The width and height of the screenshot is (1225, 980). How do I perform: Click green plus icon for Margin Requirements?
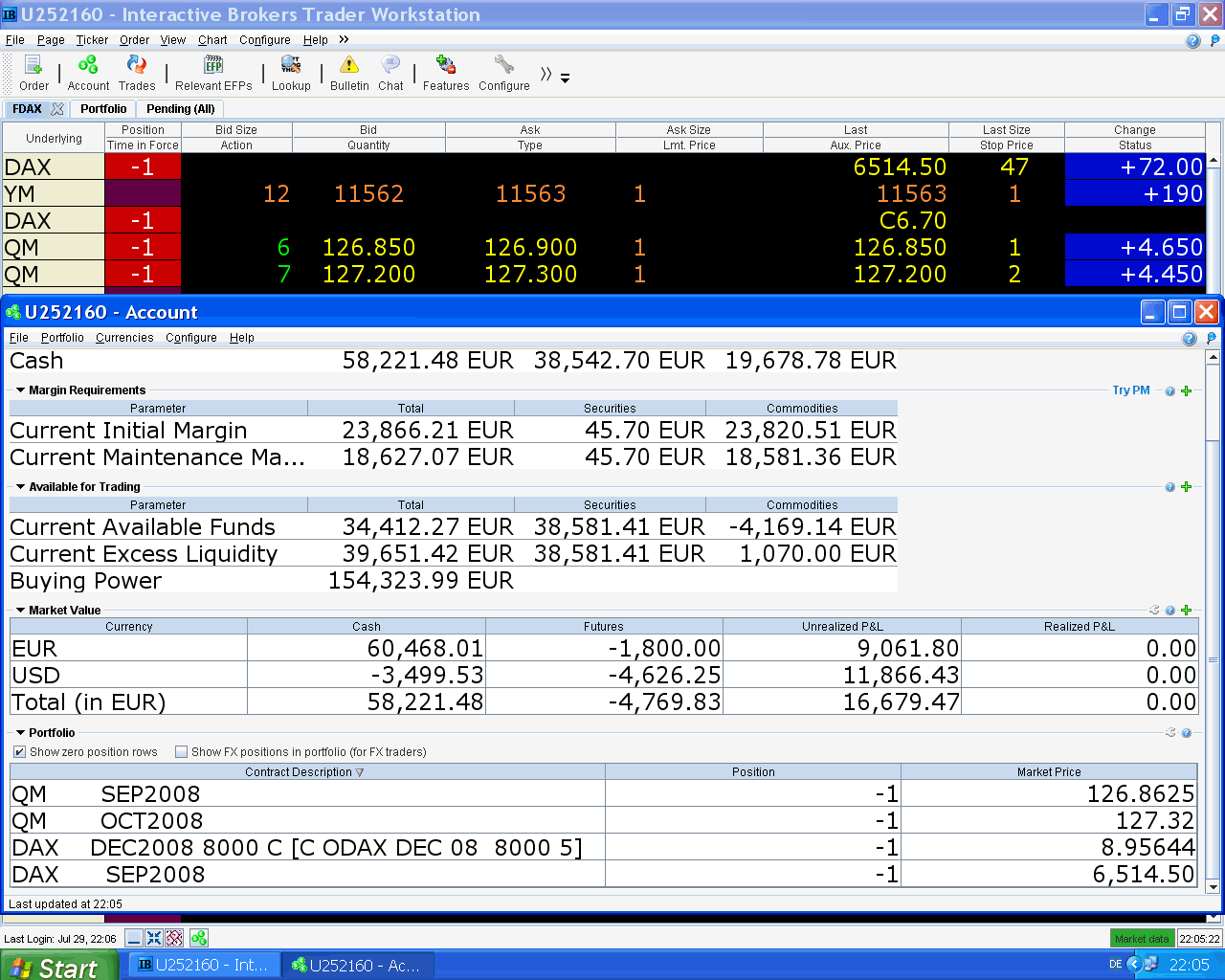click(x=1187, y=391)
